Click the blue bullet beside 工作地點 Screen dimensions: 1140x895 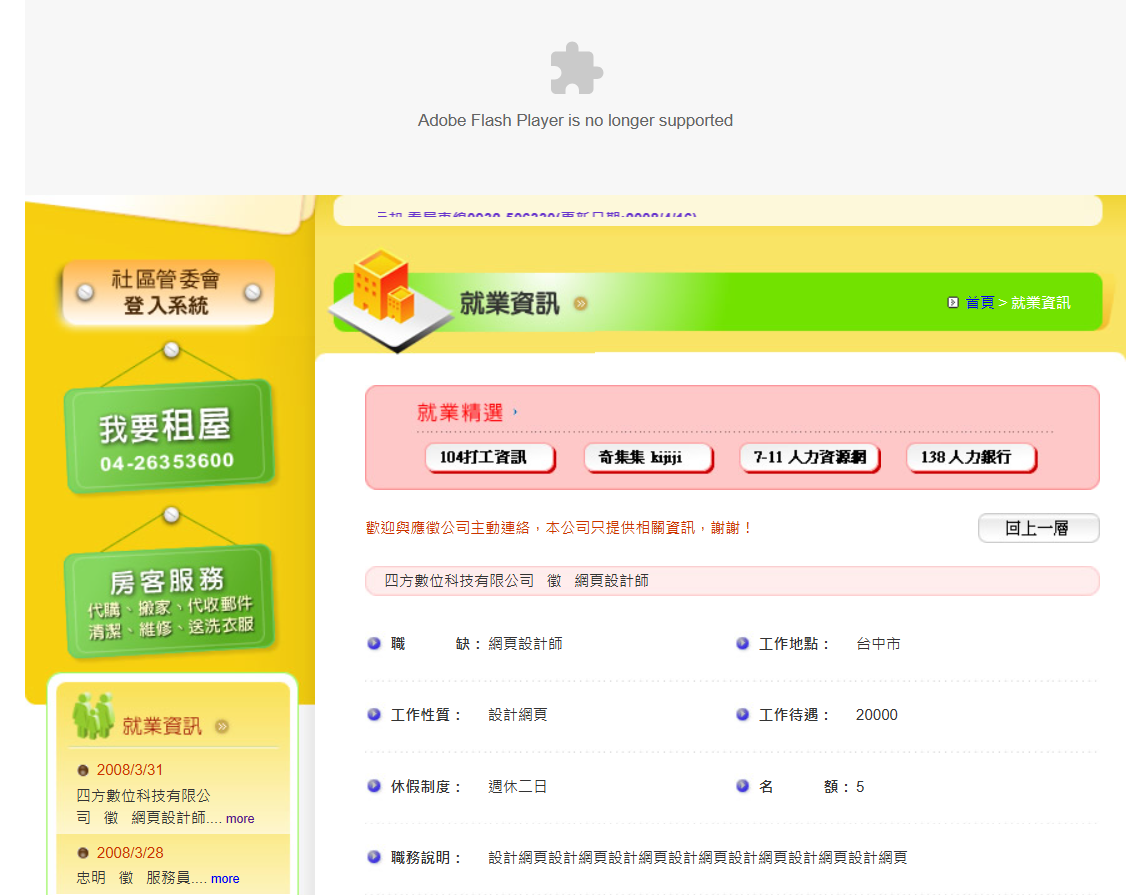point(742,643)
